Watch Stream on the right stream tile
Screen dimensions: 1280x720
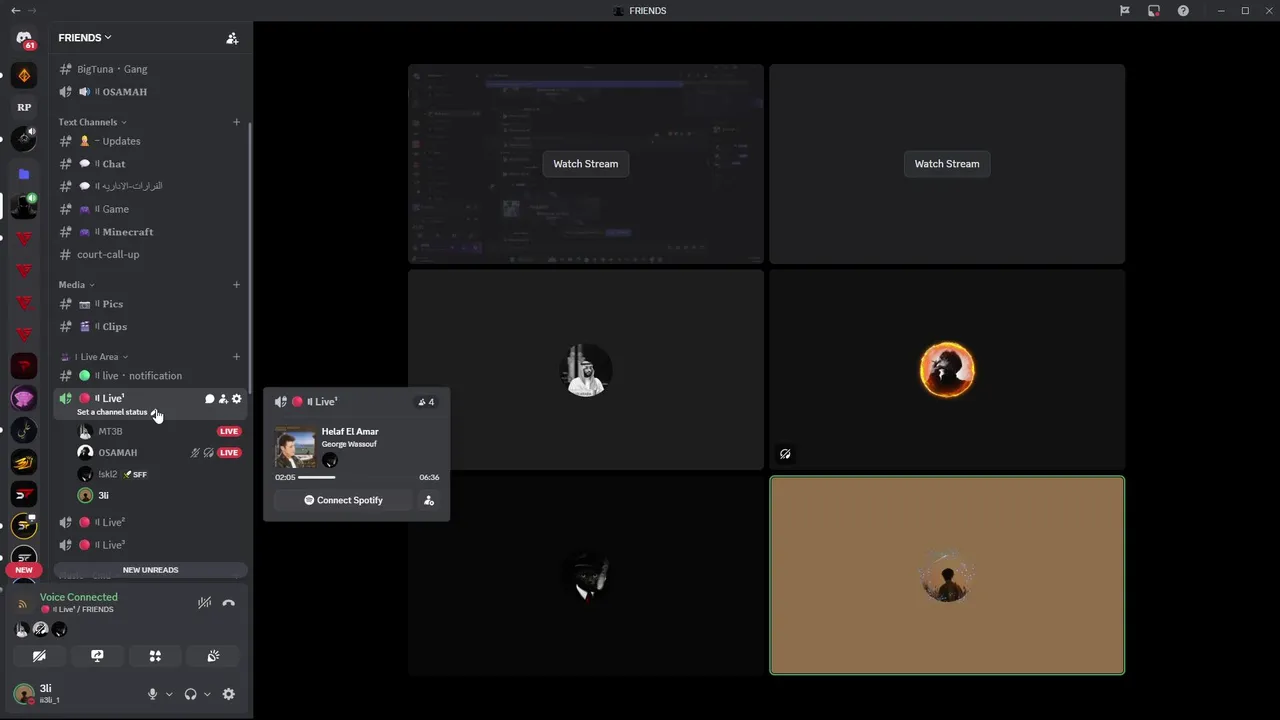947,164
